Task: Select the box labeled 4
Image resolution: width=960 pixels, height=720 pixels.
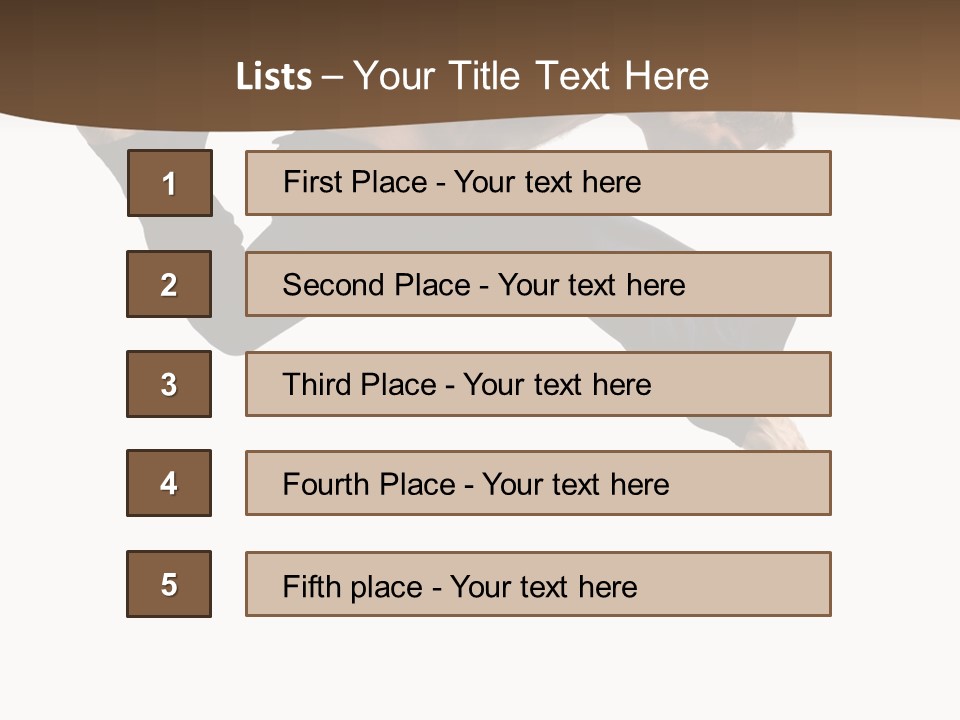Action: pyautogui.click(x=169, y=483)
